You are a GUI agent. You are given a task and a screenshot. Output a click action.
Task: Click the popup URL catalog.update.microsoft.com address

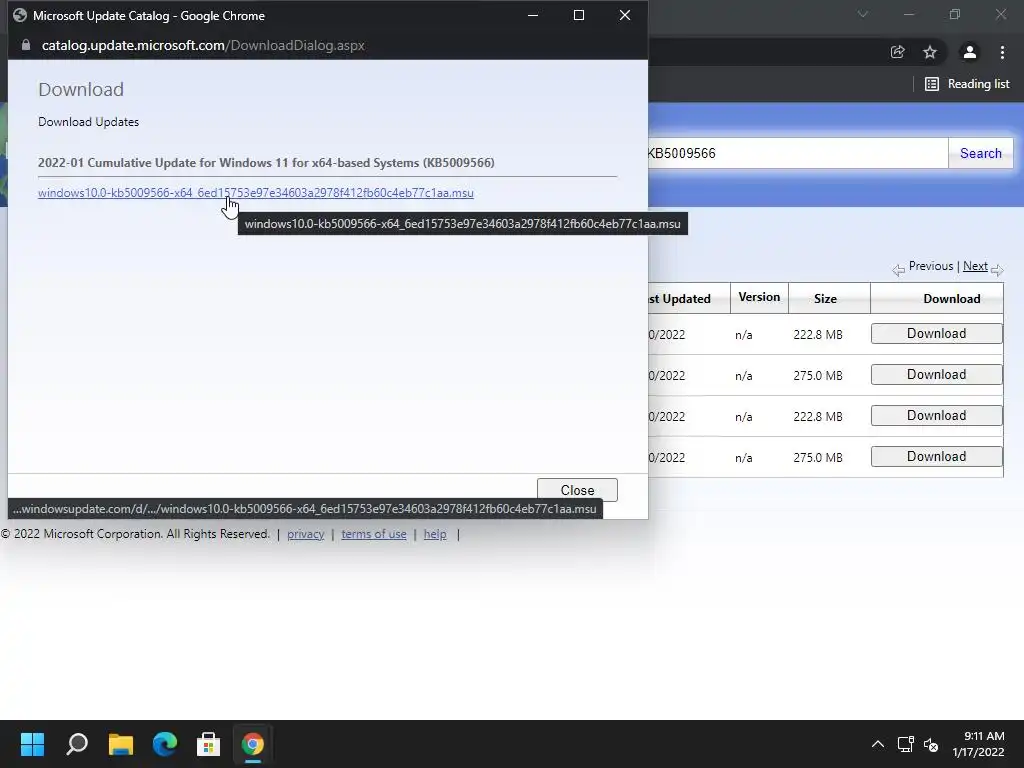203,46
